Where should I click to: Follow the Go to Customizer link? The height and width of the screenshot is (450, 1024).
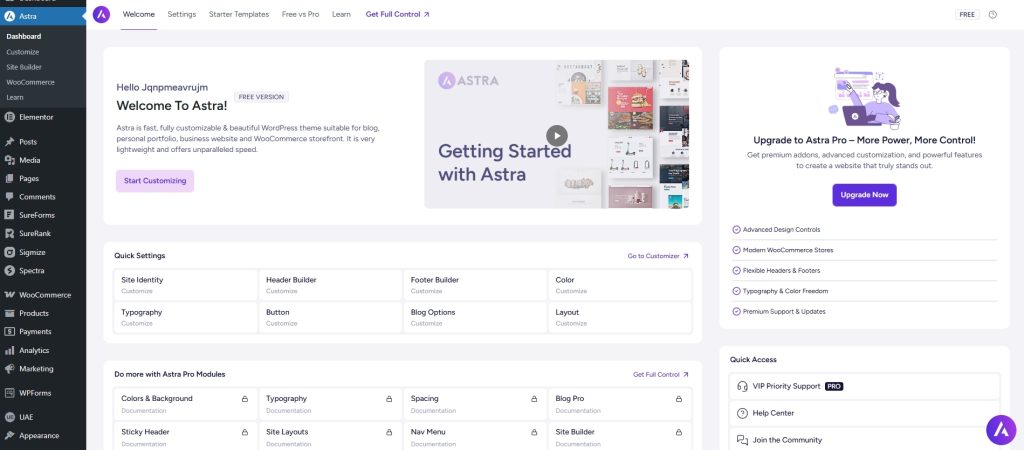coord(658,256)
